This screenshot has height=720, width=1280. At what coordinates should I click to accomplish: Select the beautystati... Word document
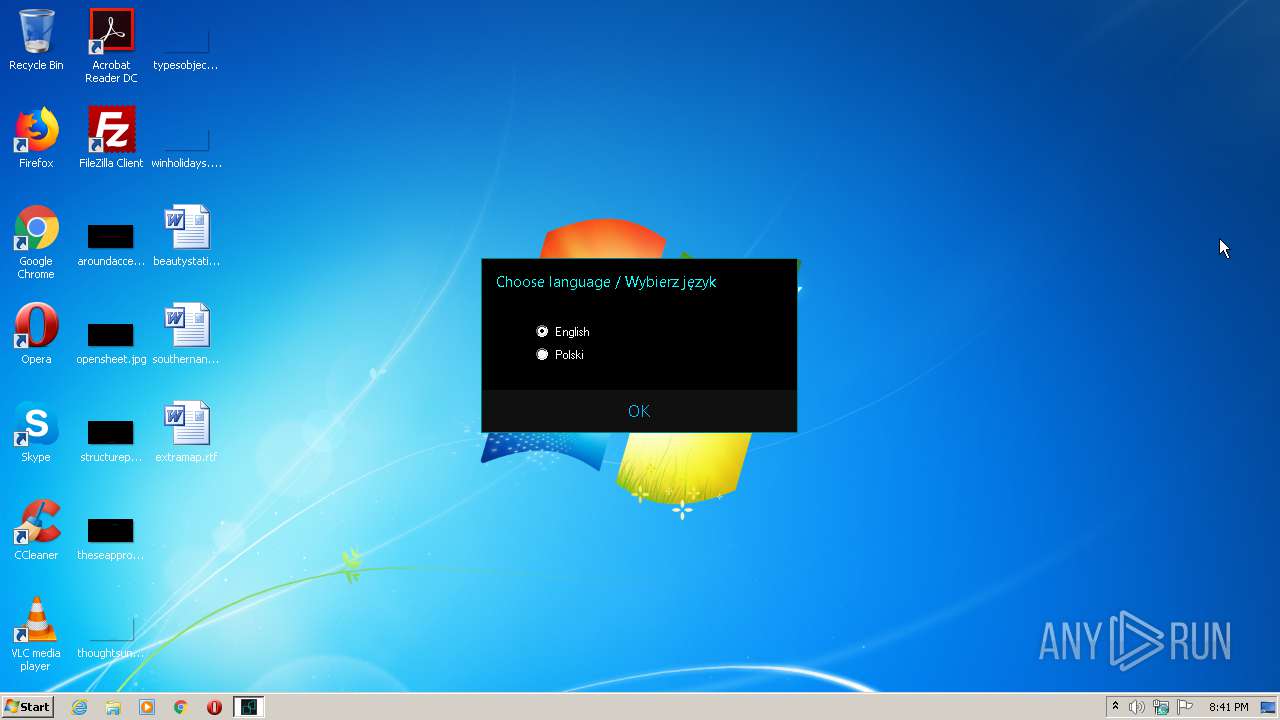pyautogui.click(x=186, y=236)
